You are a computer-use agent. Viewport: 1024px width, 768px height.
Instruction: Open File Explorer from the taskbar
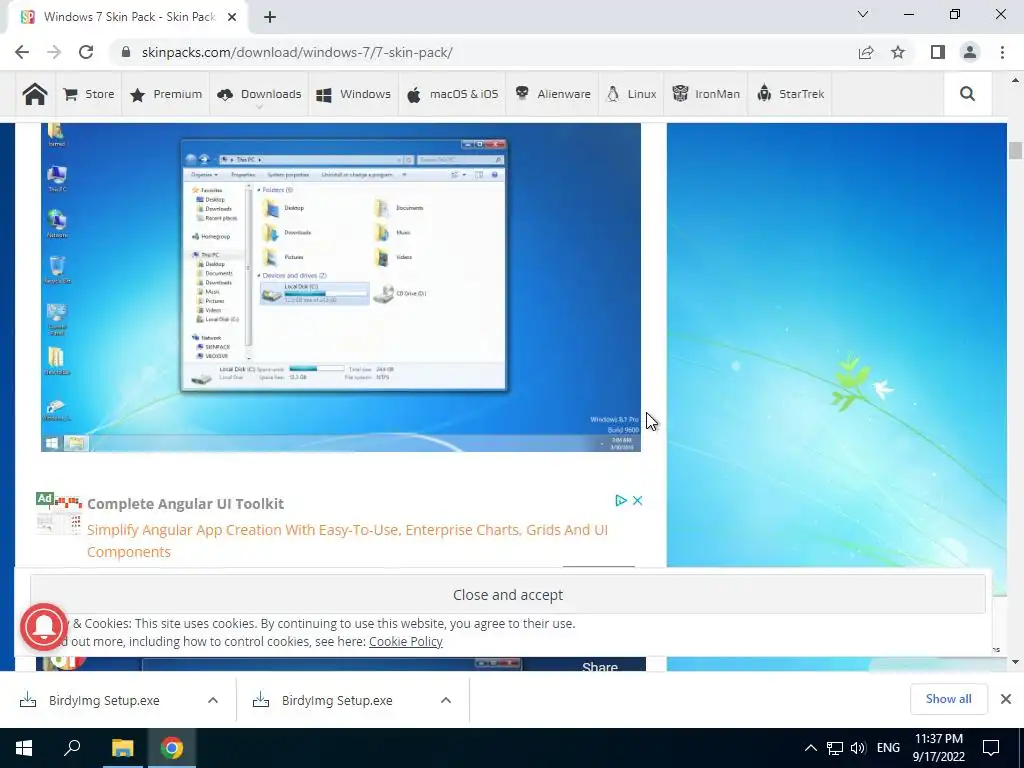[122, 748]
